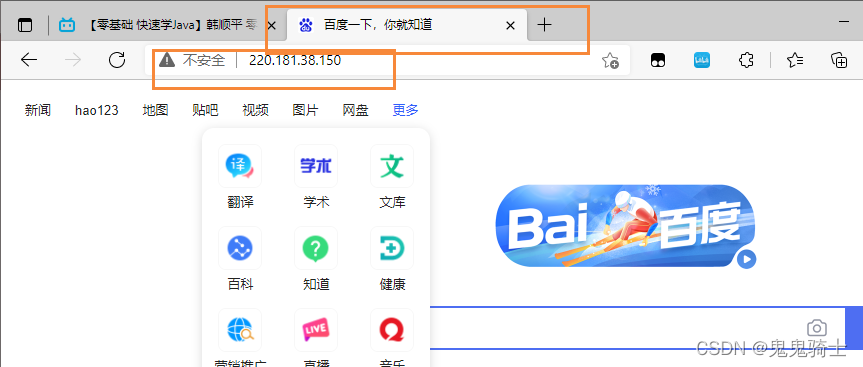Open the hao123 link

[x=97, y=110]
